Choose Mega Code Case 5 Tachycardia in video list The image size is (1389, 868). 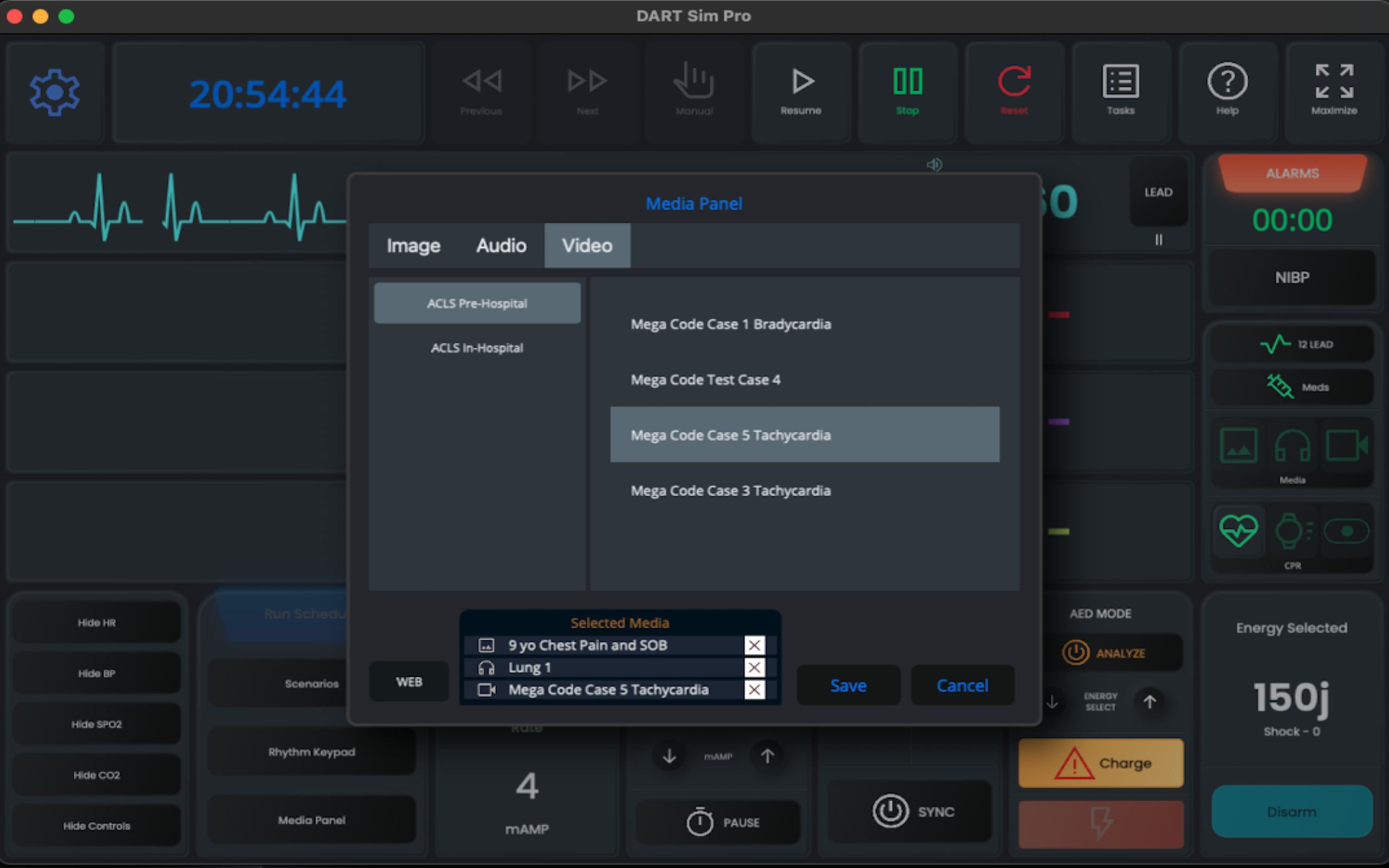tap(805, 435)
